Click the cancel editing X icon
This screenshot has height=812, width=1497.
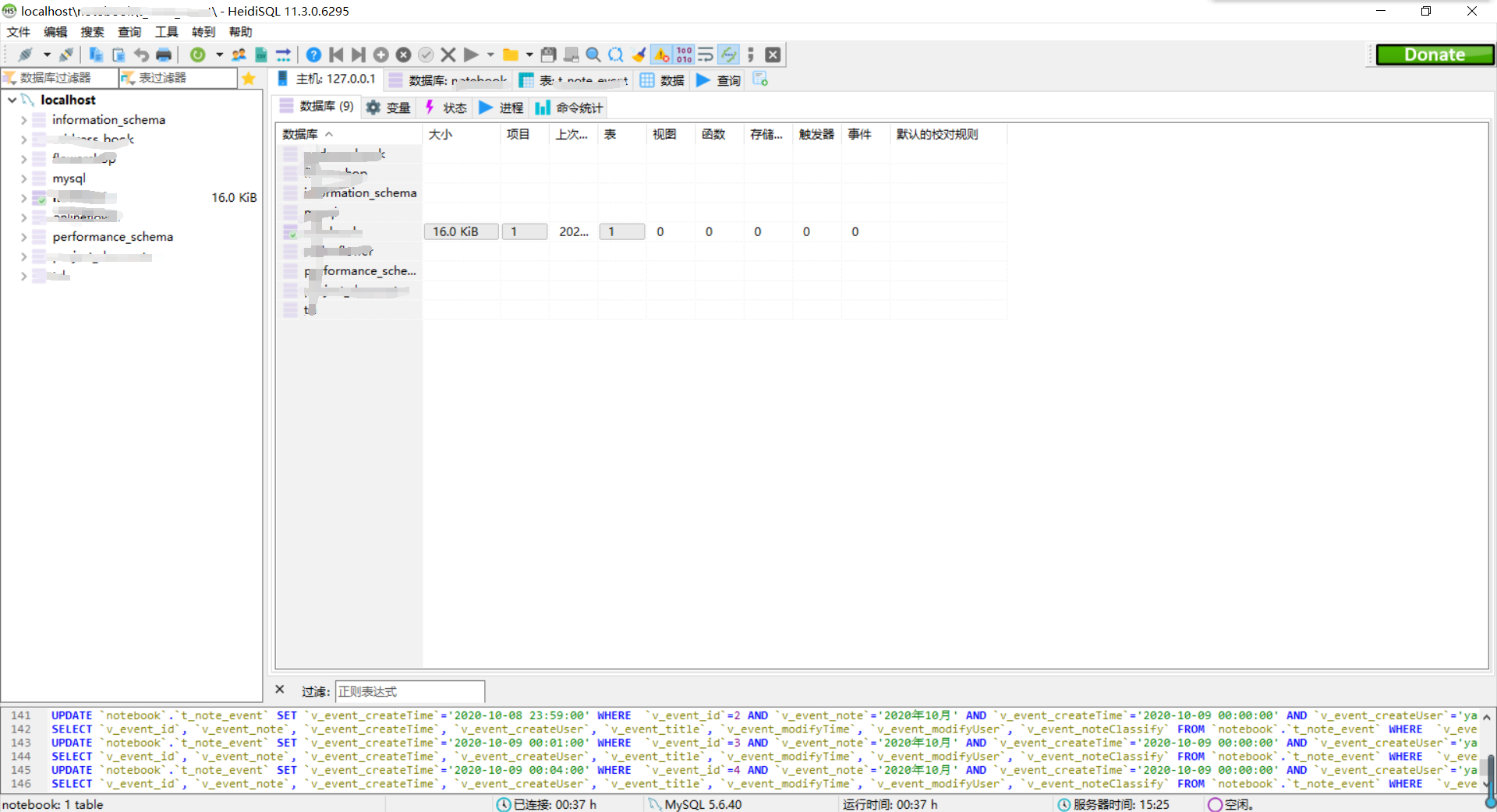click(x=448, y=55)
